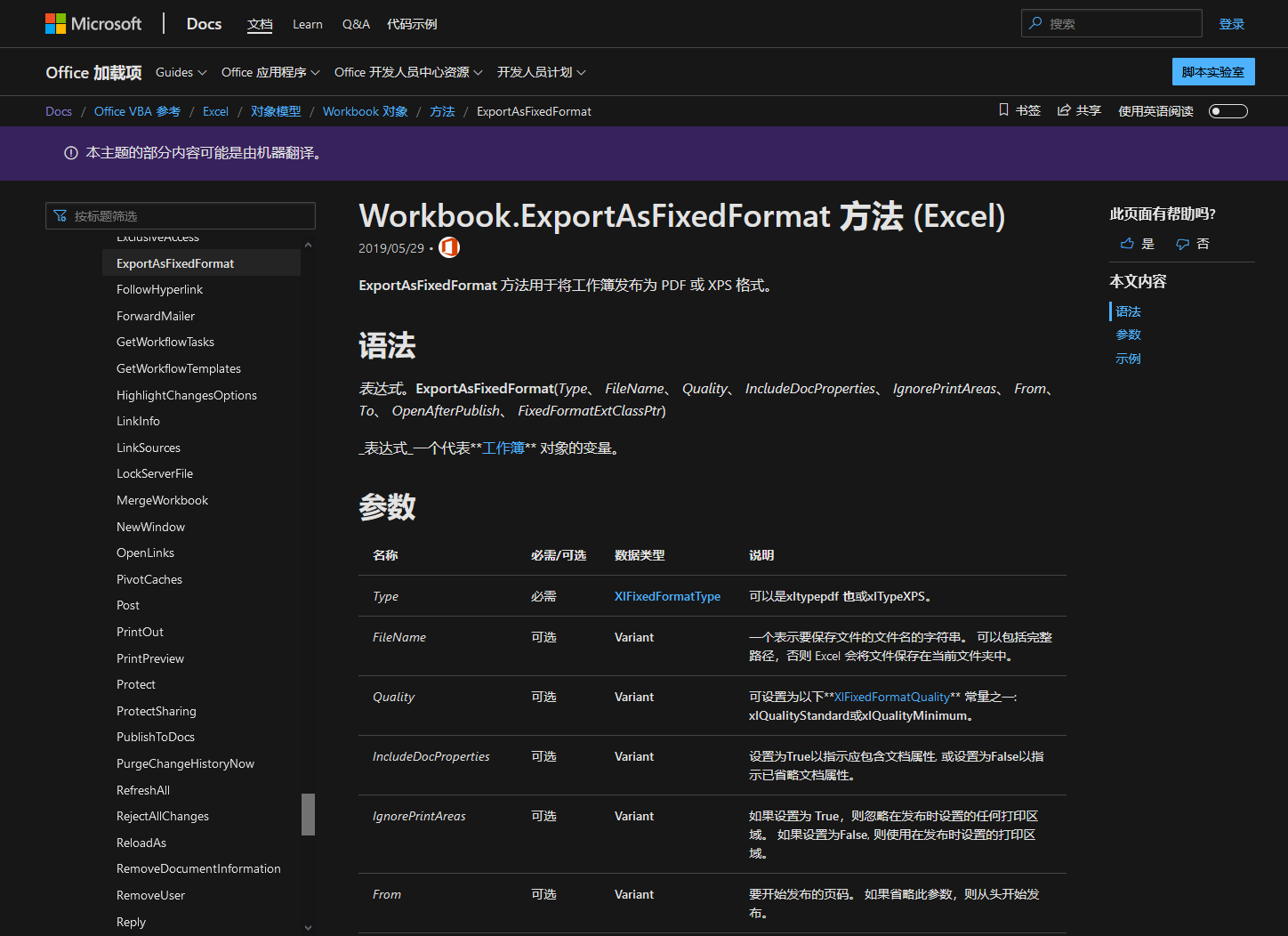This screenshot has width=1288, height=936.
Task: Jump to 语法 in the contents
Action: tap(1128, 311)
